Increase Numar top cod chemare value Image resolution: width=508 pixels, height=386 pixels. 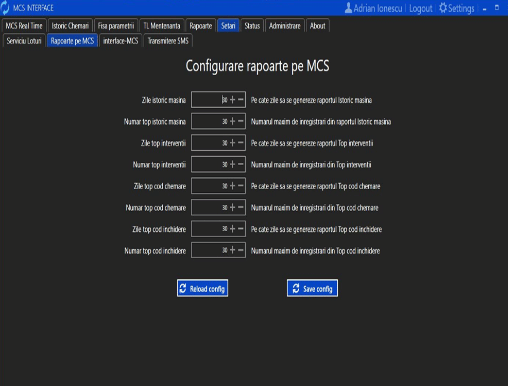pyautogui.click(x=233, y=207)
